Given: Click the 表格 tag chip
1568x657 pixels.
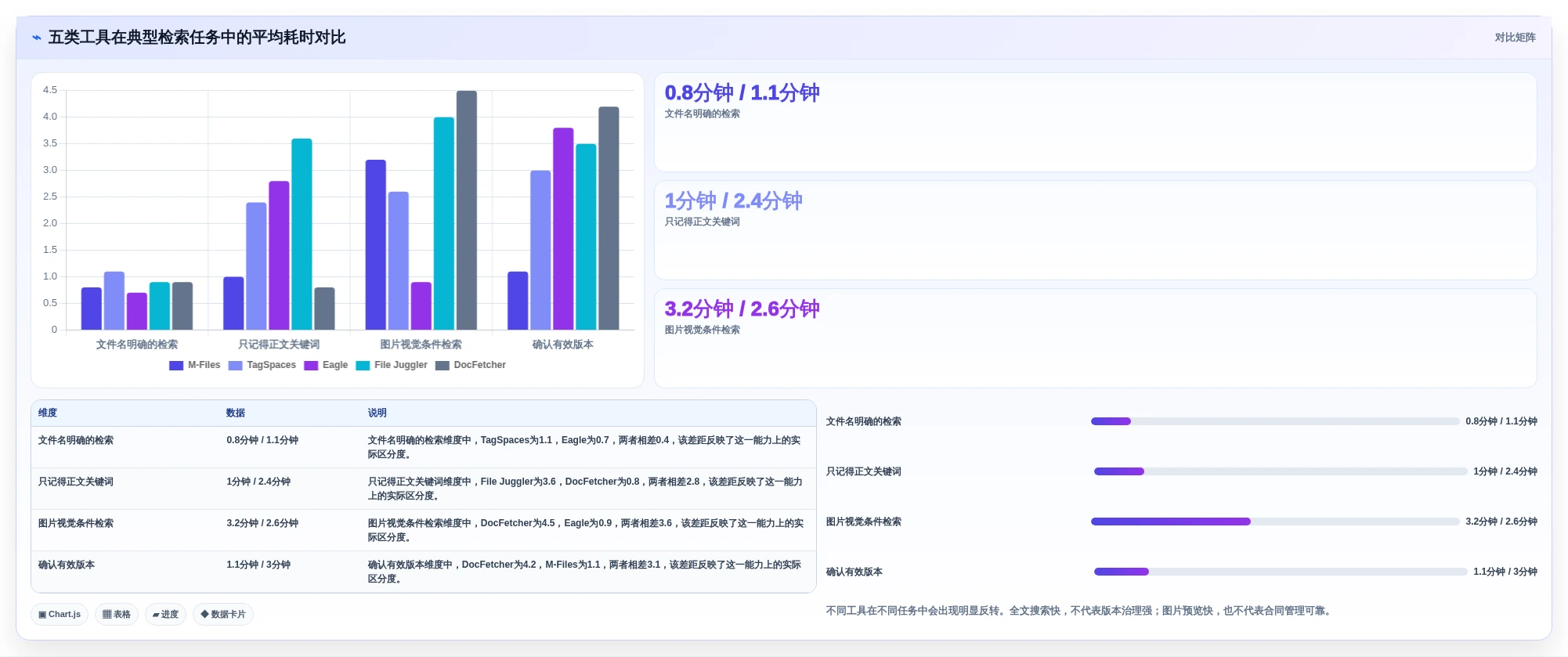Looking at the screenshot, I should (117, 615).
